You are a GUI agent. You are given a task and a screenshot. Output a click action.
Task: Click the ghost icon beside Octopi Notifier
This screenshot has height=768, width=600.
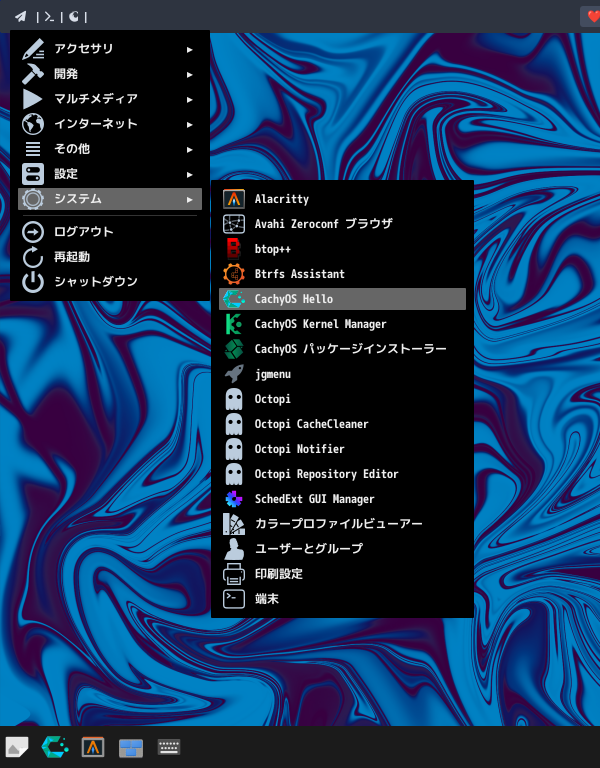coord(234,449)
